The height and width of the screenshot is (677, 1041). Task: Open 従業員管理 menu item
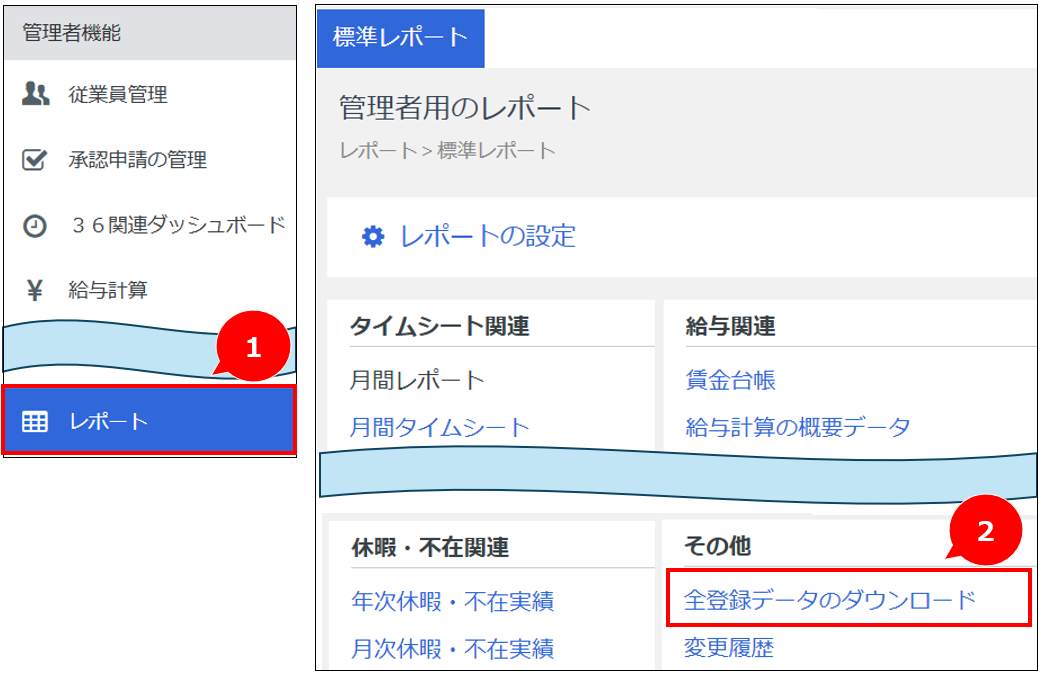click(x=117, y=95)
